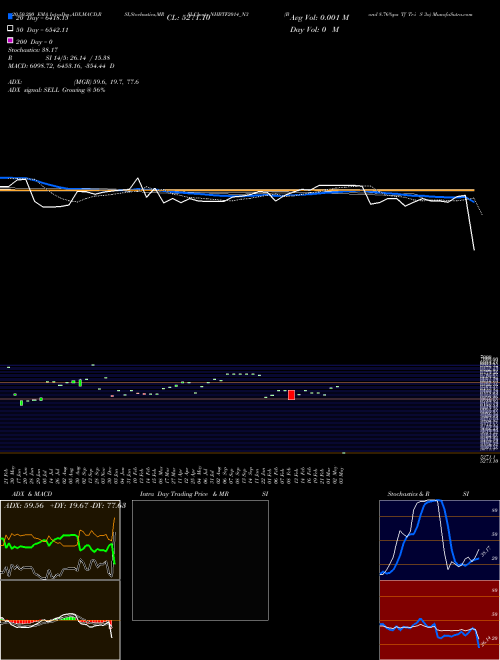The width and height of the screenshot is (500, 660).
Task: Click the 'Day Vol: 0 M' label
Action: 314,29
